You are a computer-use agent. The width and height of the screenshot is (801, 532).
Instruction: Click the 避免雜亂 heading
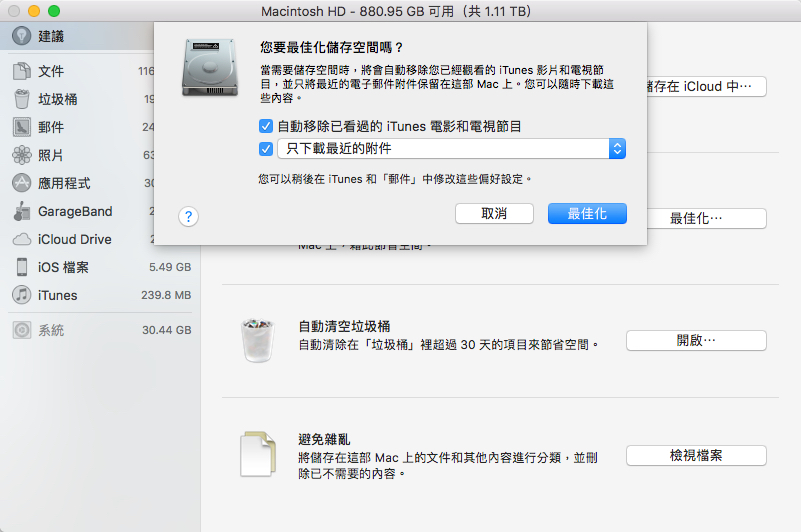324,440
